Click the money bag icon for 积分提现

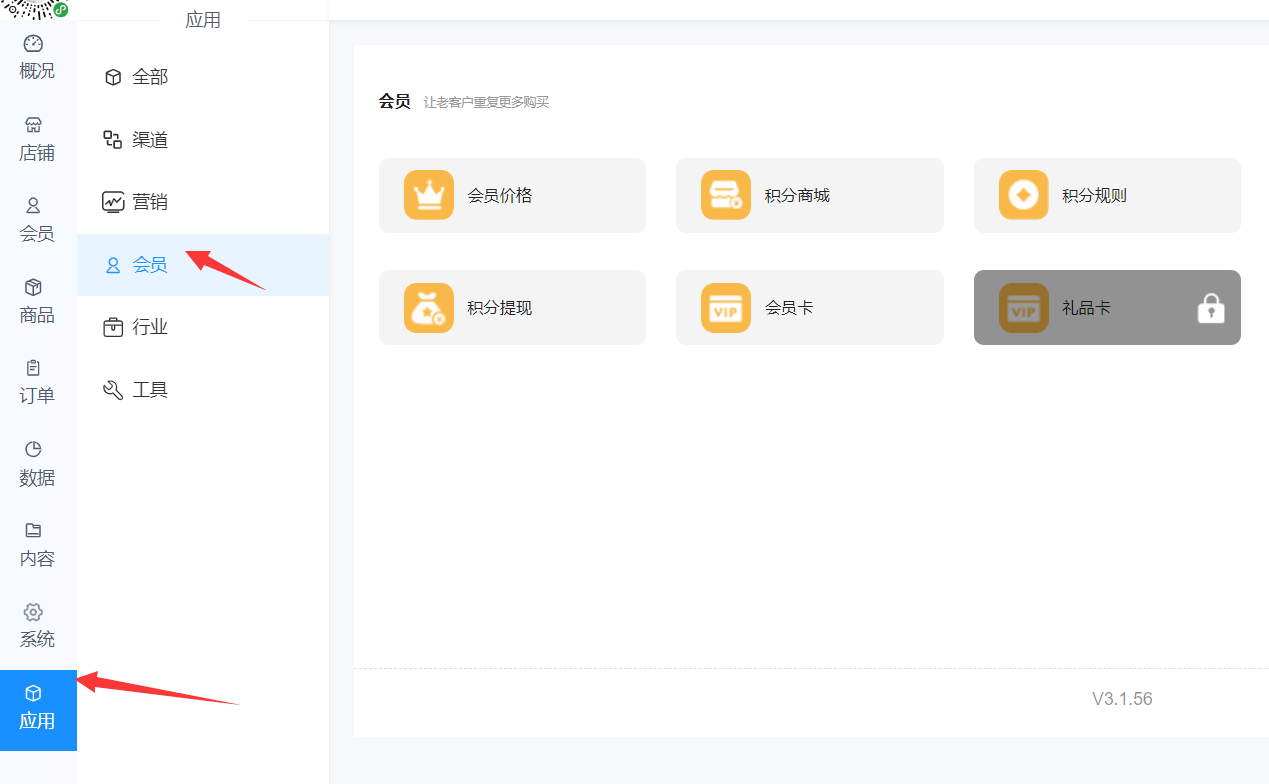tap(428, 308)
